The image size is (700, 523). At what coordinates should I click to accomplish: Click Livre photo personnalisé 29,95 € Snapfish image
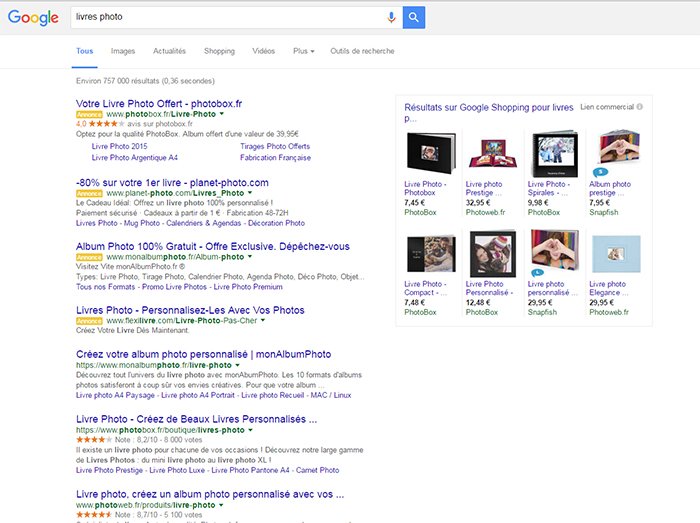pyautogui.click(x=554, y=251)
